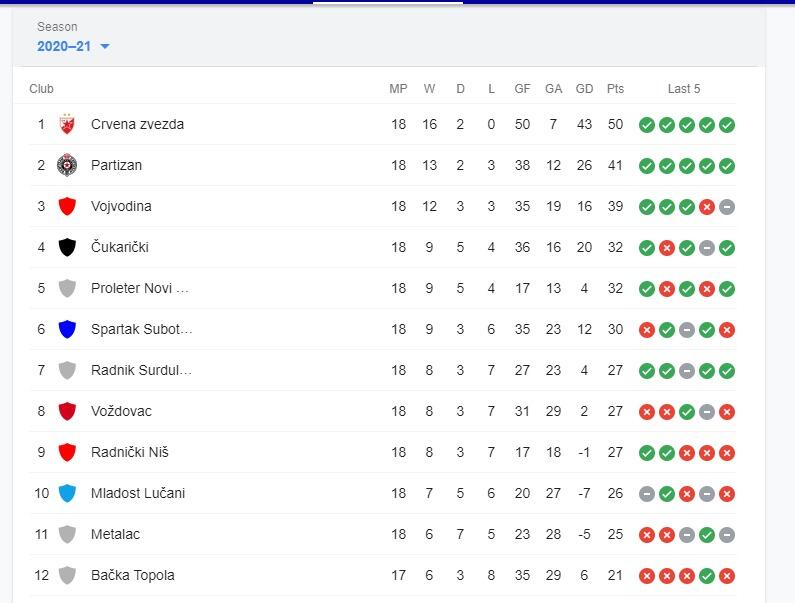Click the black Čukarički shield icon
Screen dimensions: 795x603
pyautogui.click(x=67, y=247)
